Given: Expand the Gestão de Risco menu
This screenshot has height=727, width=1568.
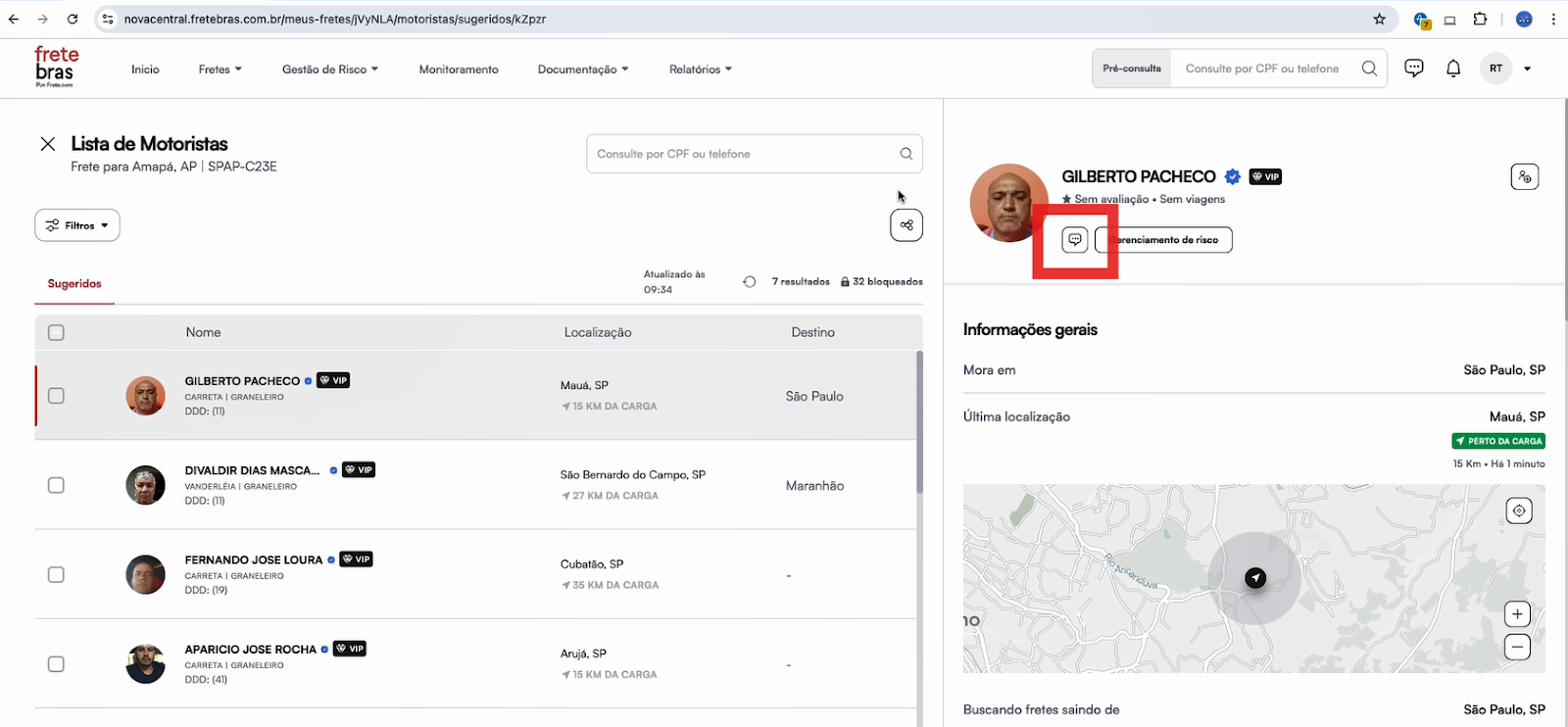Looking at the screenshot, I should pyautogui.click(x=329, y=70).
